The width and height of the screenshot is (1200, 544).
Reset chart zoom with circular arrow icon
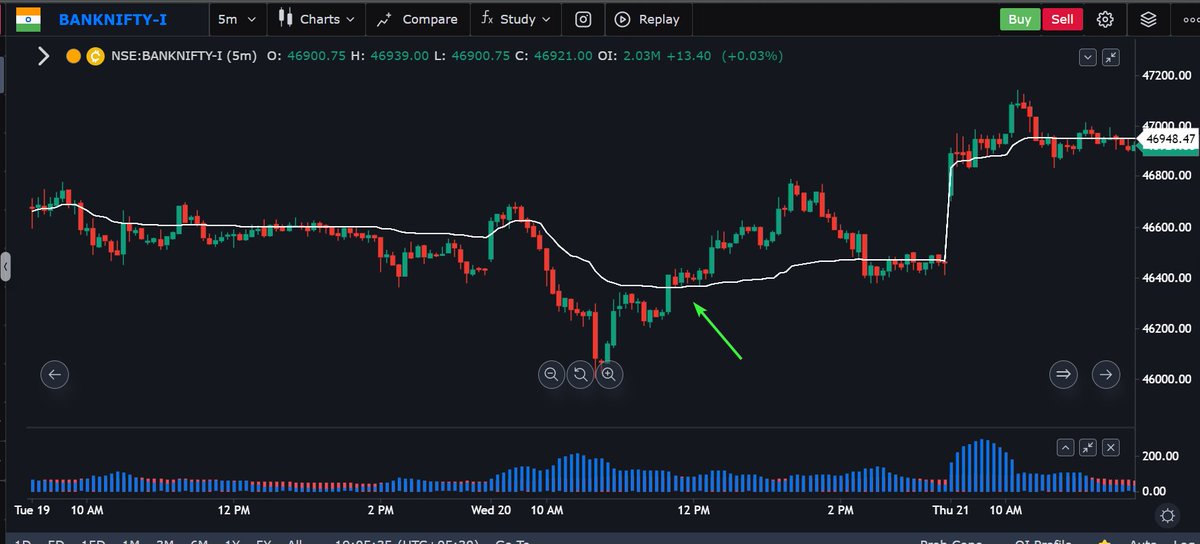[x=580, y=375]
